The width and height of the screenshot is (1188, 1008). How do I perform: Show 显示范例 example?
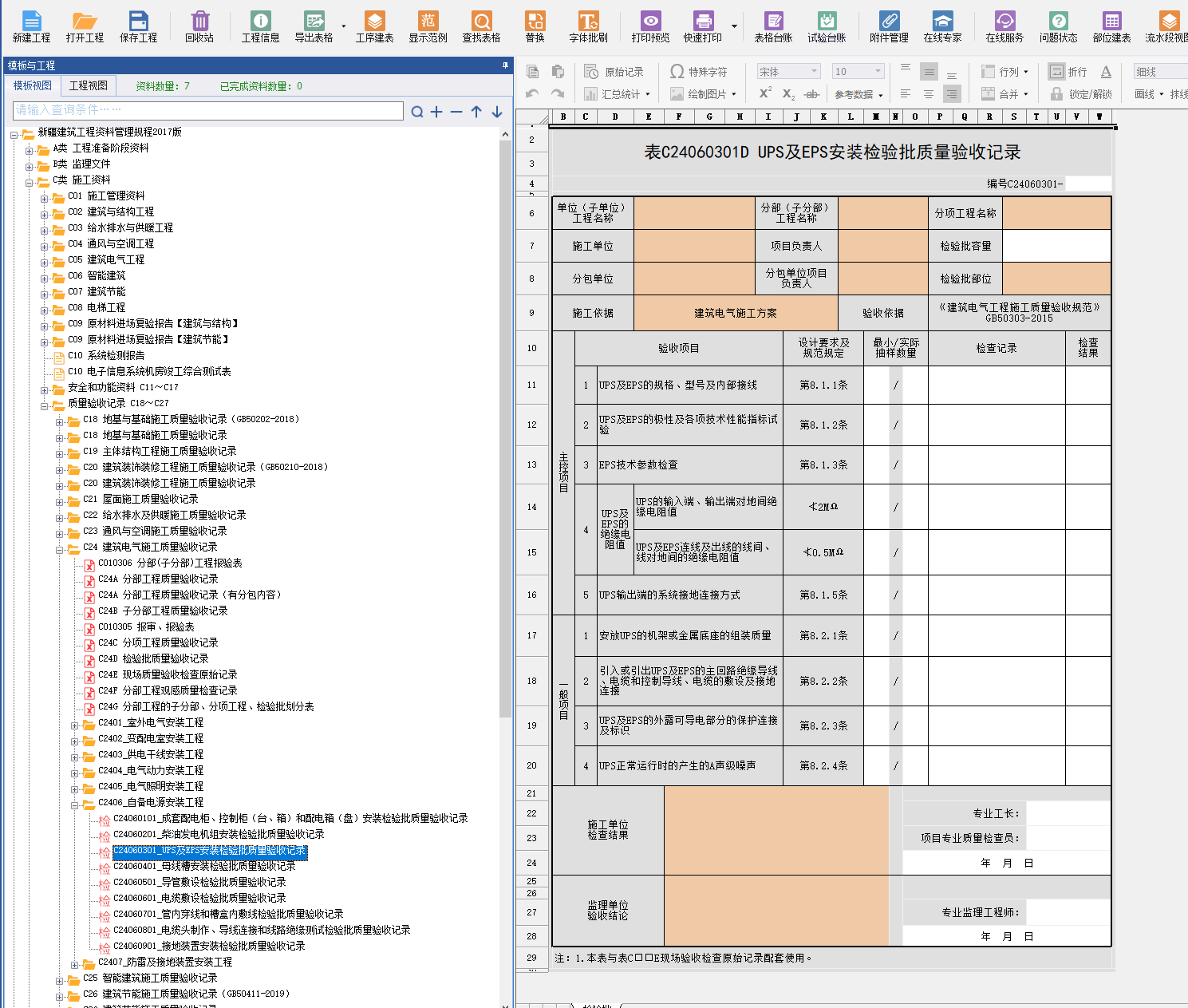tap(428, 27)
